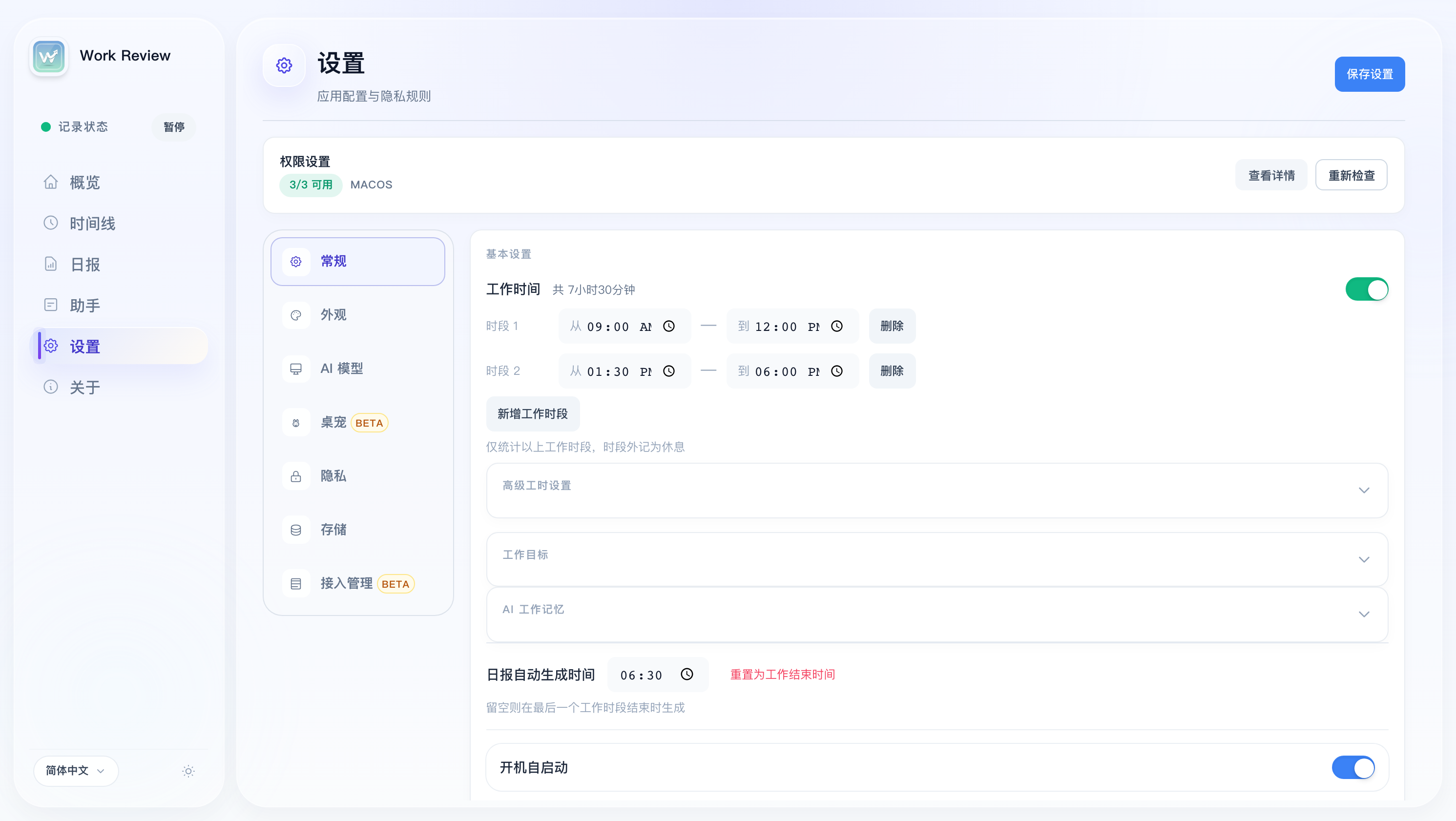
Task: Click the info icon beside 关于
Action: tap(51, 387)
